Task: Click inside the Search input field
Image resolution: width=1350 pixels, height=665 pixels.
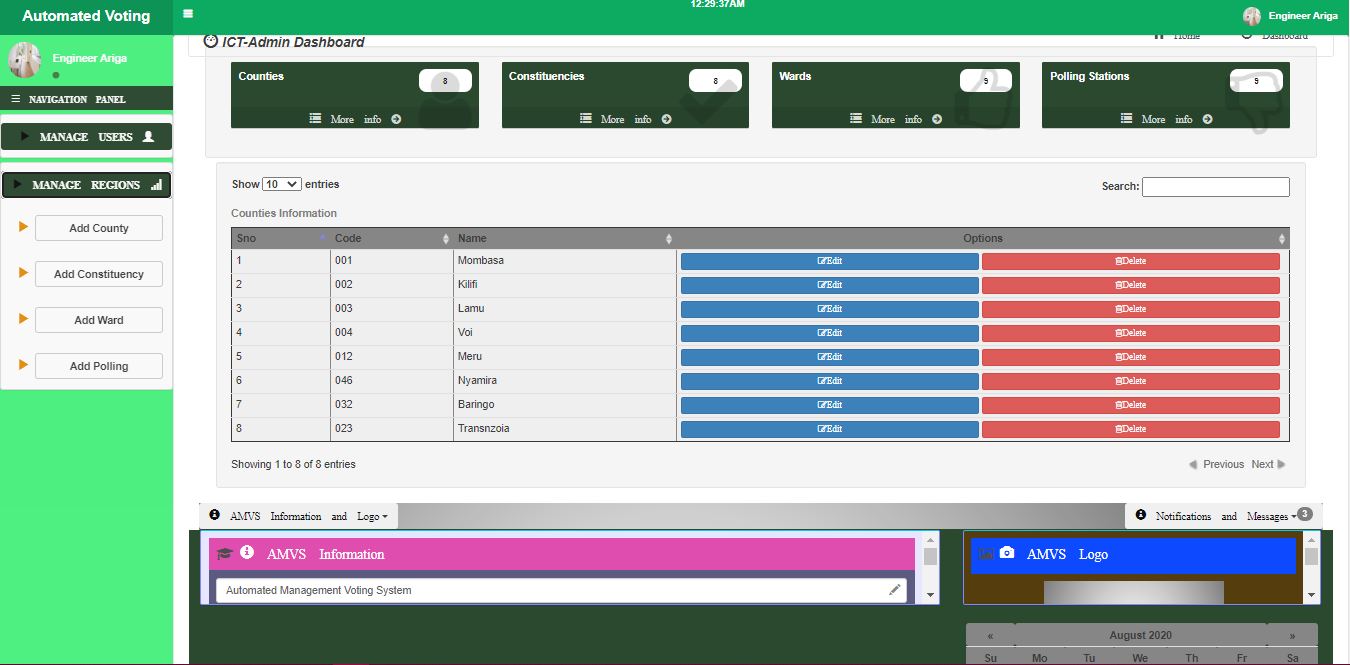Action: pos(1215,186)
